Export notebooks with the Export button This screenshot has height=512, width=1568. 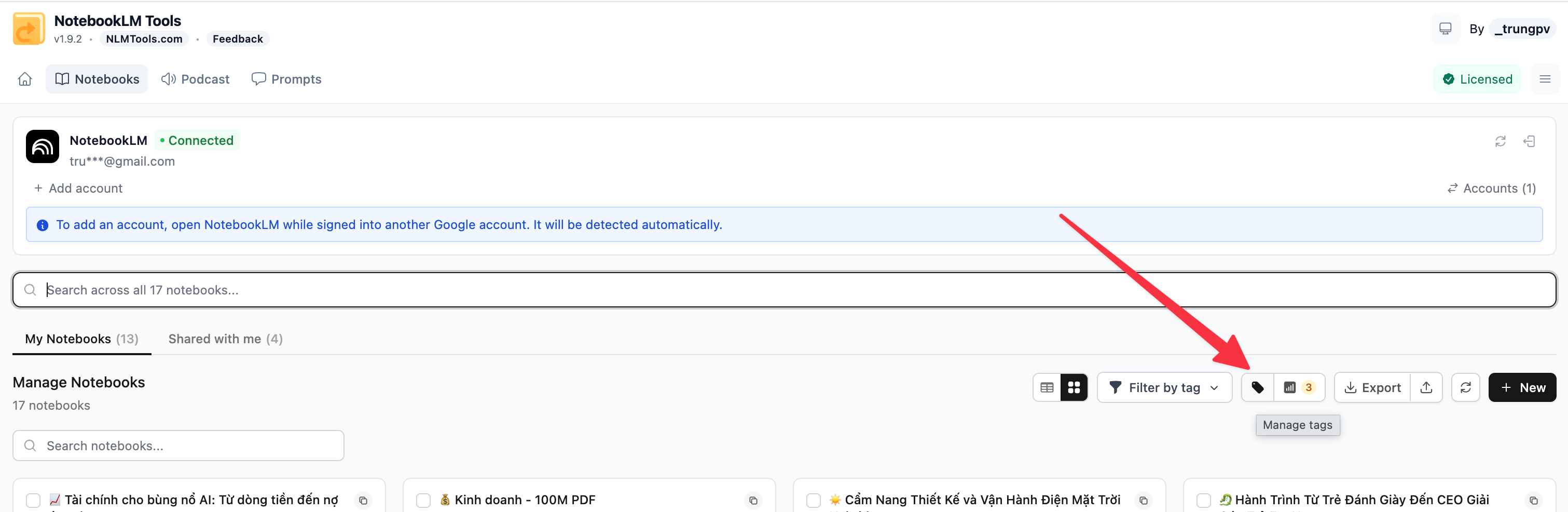(x=1372, y=388)
